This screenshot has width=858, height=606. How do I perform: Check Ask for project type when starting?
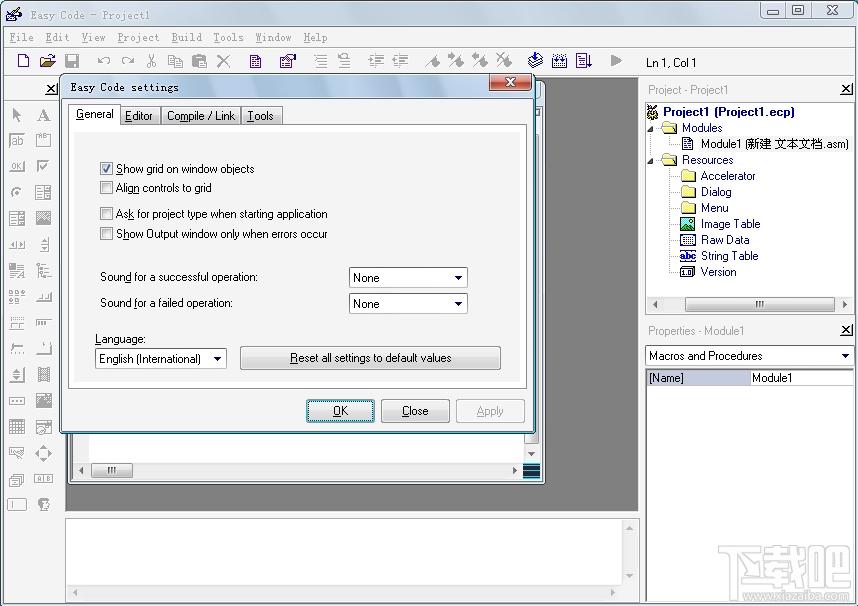106,213
